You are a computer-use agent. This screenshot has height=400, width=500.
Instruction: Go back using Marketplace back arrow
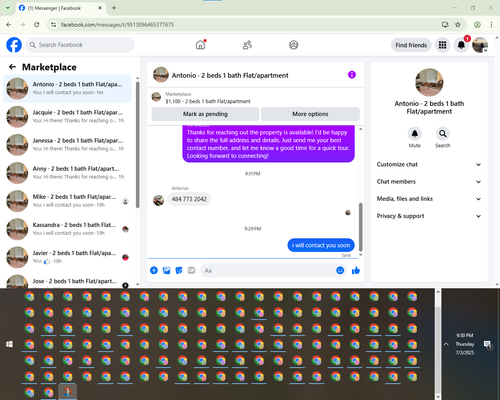click(x=12, y=67)
